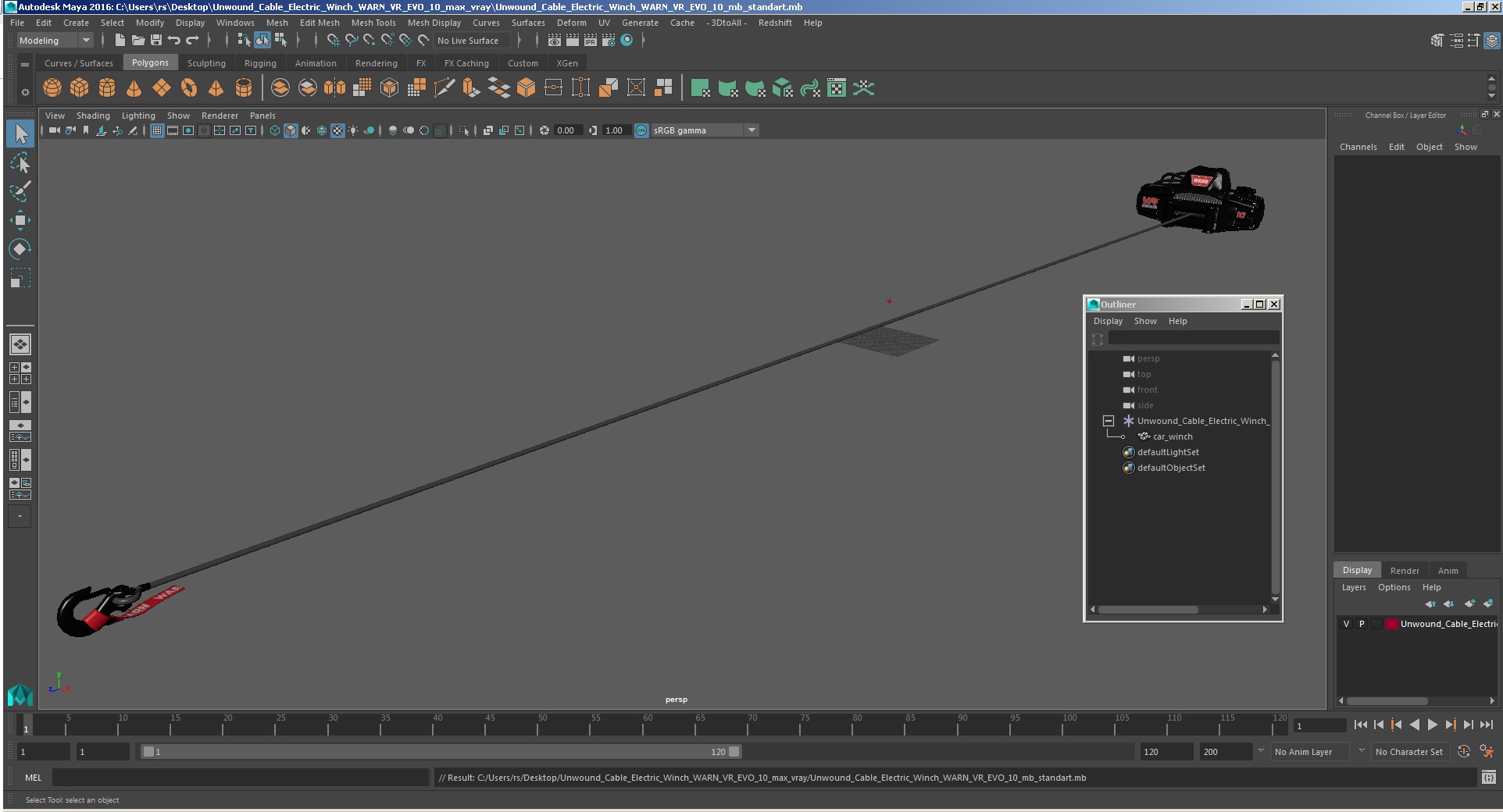1503x812 pixels.
Task: Click the range slider bar
Action: click(x=441, y=752)
